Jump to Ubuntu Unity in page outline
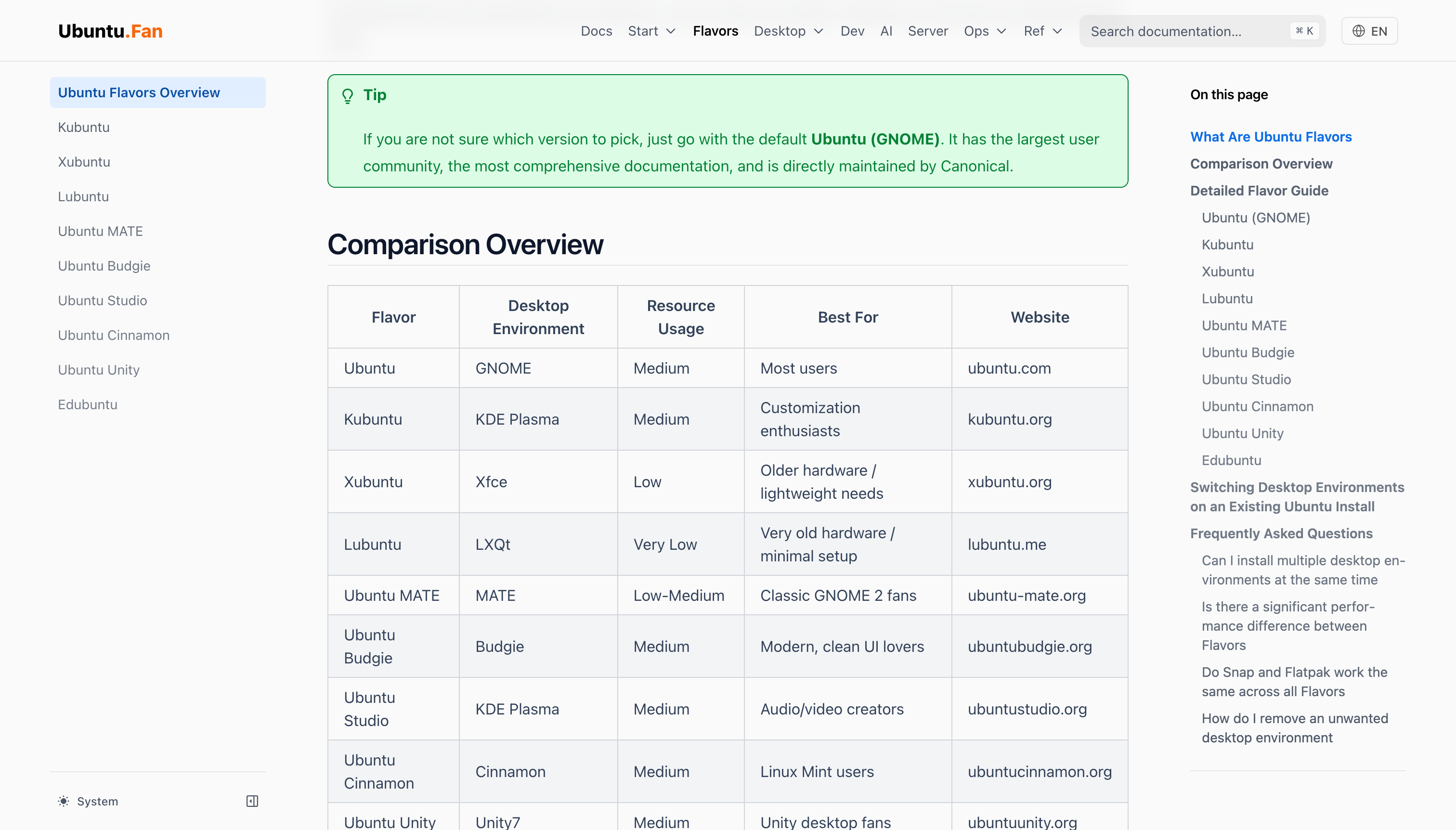The height and width of the screenshot is (830, 1456). [x=1243, y=433]
